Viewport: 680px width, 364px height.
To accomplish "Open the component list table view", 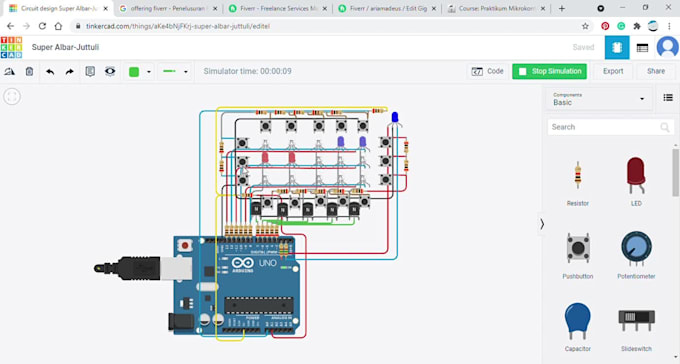I will click(642, 48).
